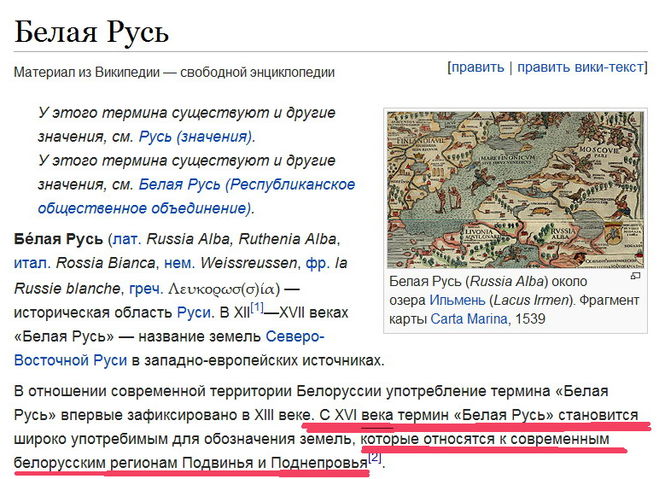Click the 'лат.' language link

(125, 239)
